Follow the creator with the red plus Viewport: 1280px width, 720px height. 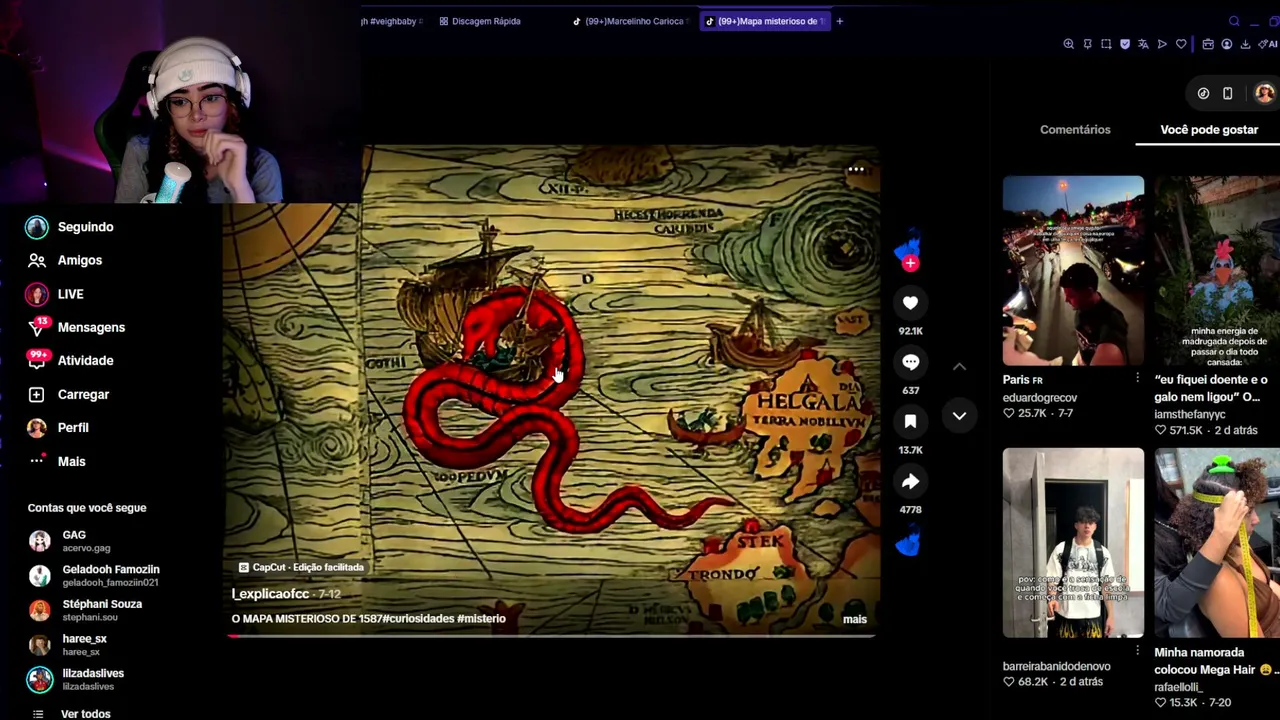[910, 263]
